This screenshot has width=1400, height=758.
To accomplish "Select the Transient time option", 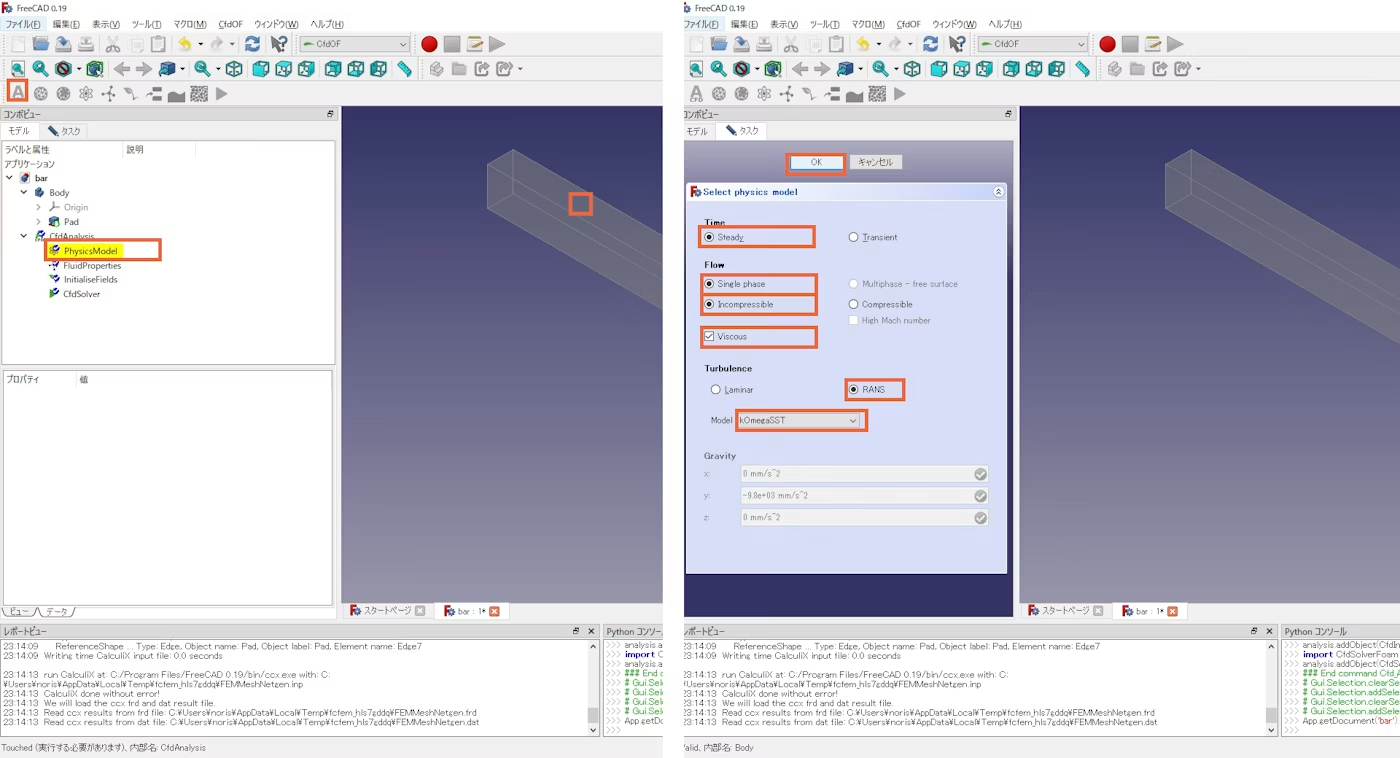I will tap(853, 237).
